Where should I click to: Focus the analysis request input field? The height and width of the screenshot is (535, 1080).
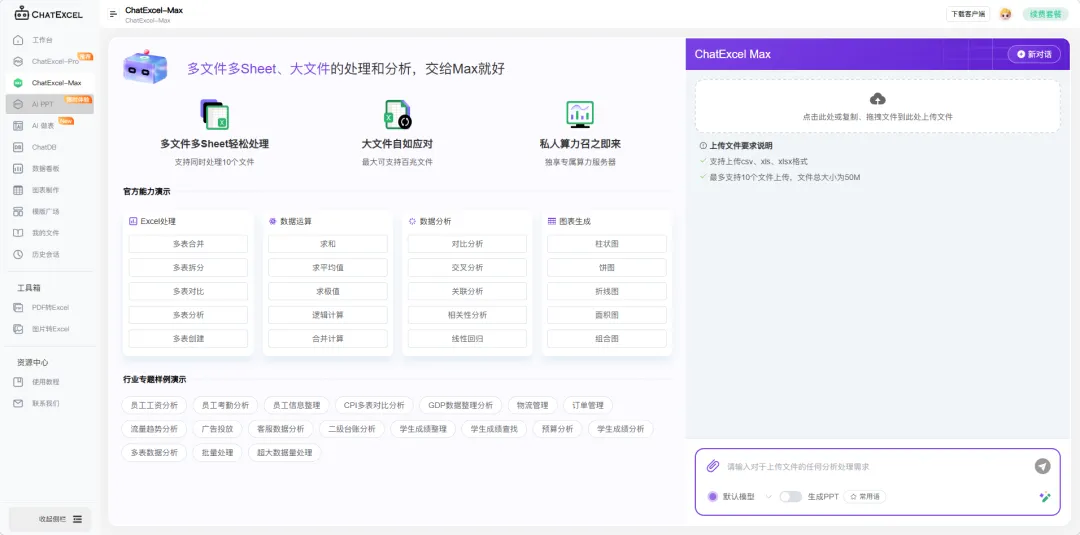[875, 467]
